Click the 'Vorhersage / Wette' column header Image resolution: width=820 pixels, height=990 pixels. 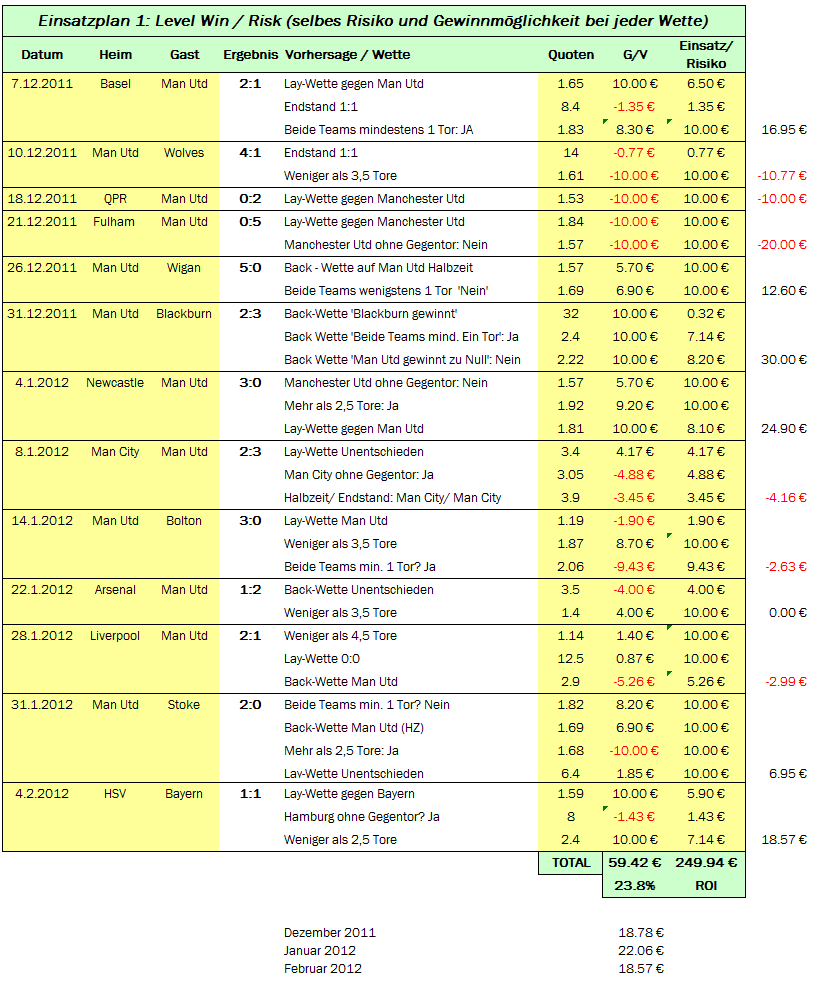(347, 55)
